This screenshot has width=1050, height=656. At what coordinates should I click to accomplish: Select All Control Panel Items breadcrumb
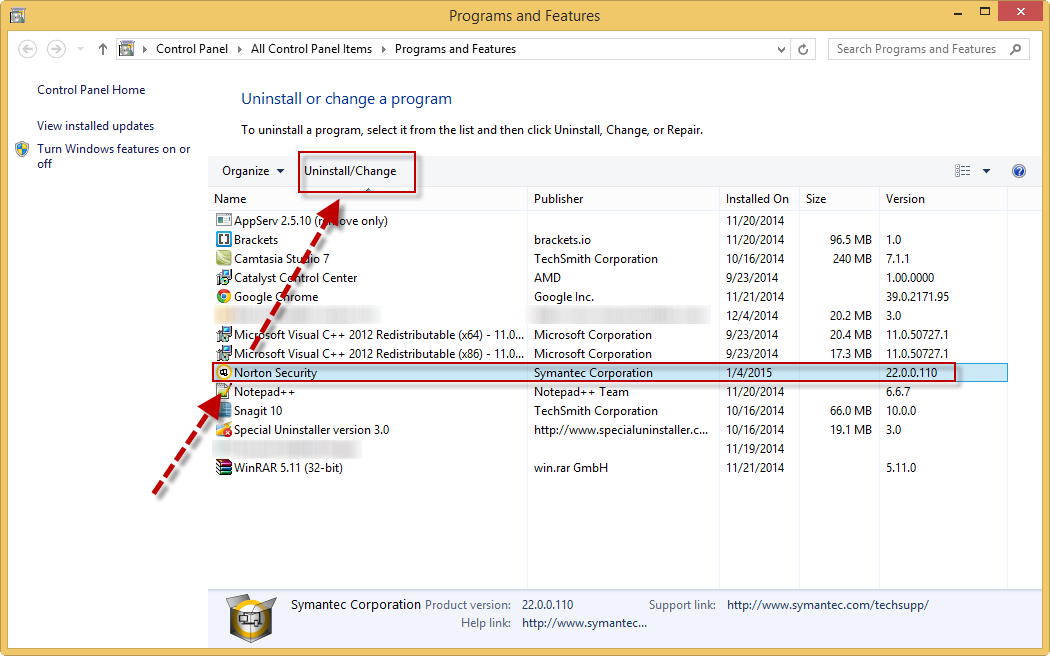pos(311,49)
